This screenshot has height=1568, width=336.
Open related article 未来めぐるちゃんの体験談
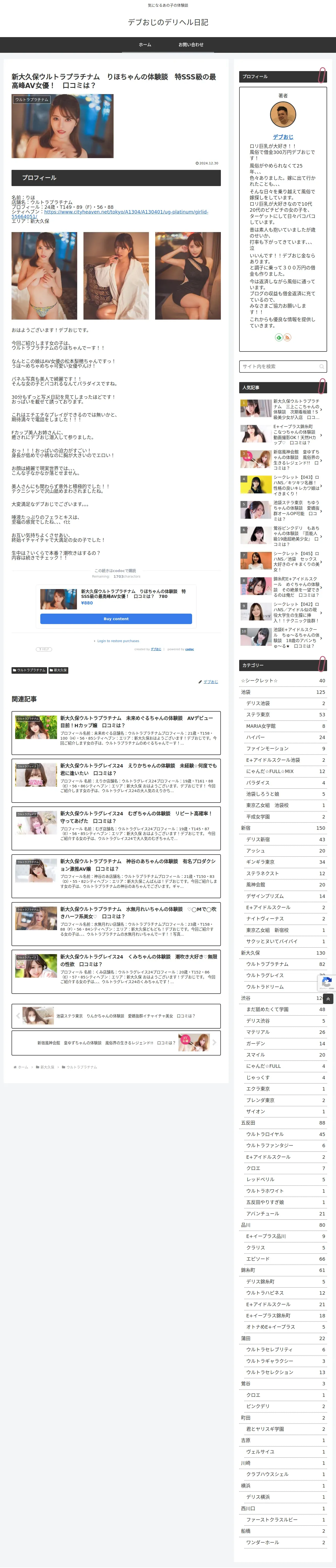click(x=116, y=732)
